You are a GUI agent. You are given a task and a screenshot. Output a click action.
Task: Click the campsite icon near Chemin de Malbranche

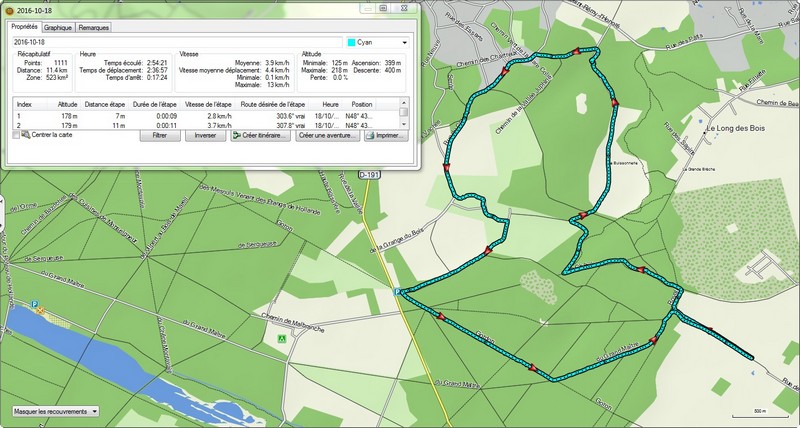click(x=281, y=338)
